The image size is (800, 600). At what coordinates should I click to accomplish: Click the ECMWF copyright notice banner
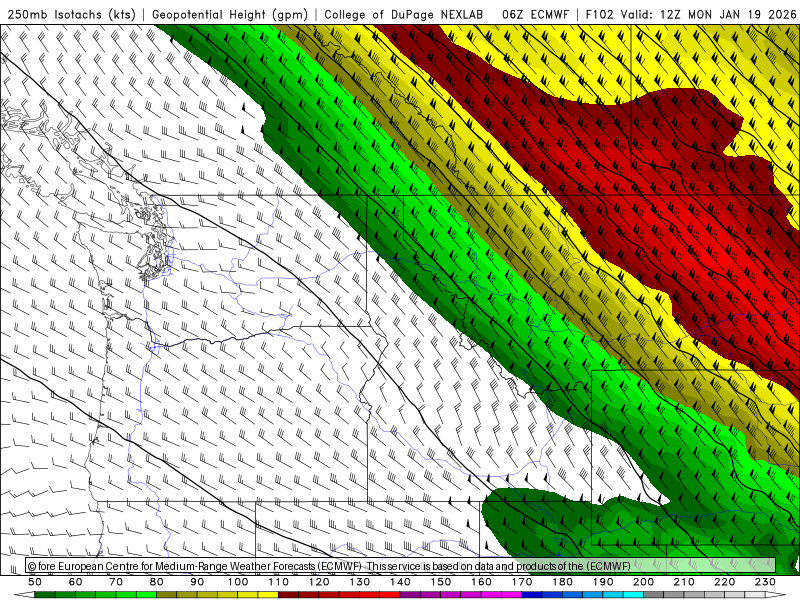[401, 565]
